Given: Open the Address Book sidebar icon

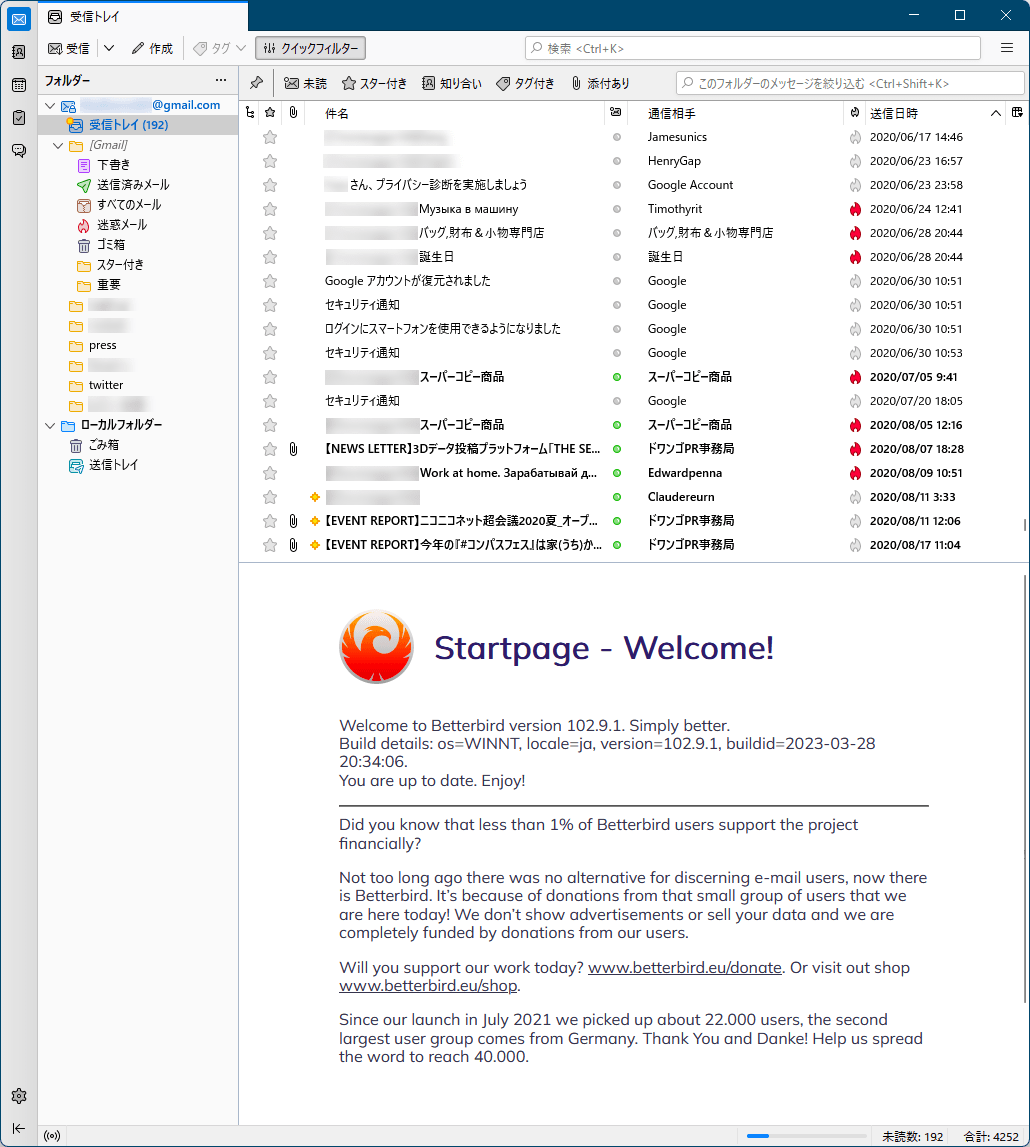Looking at the screenshot, I should (x=19, y=52).
